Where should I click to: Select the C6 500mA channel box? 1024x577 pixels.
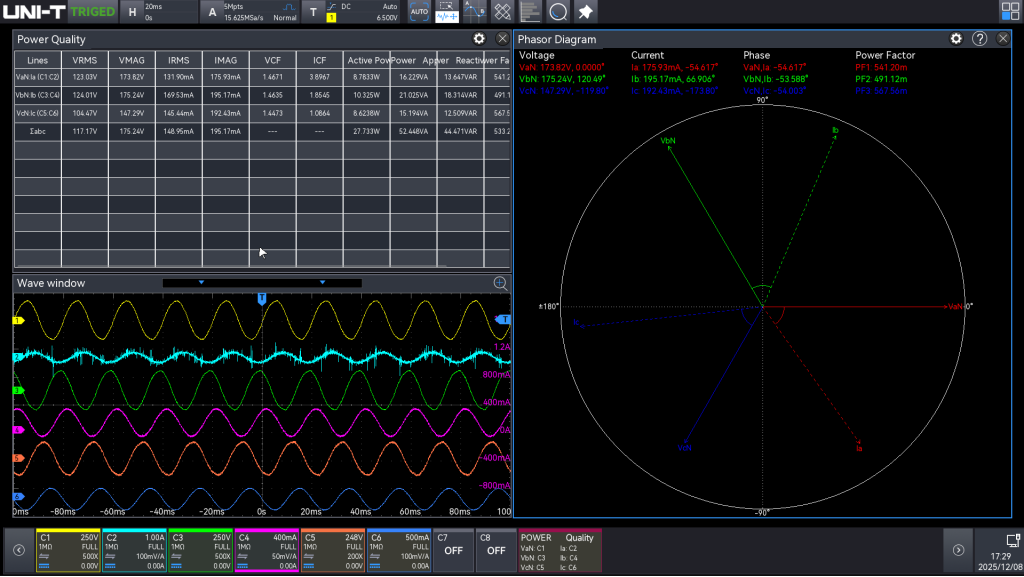point(398,550)
